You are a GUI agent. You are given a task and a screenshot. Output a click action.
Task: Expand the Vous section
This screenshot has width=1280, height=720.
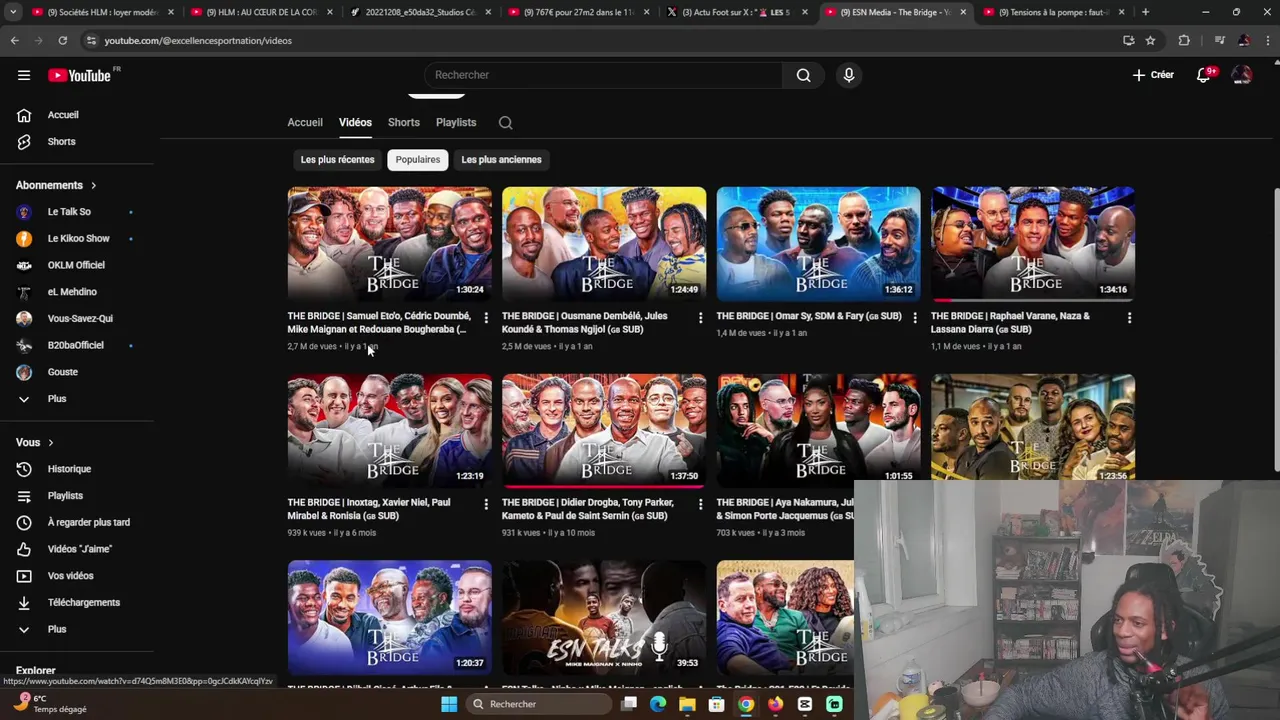pos(35,442)
